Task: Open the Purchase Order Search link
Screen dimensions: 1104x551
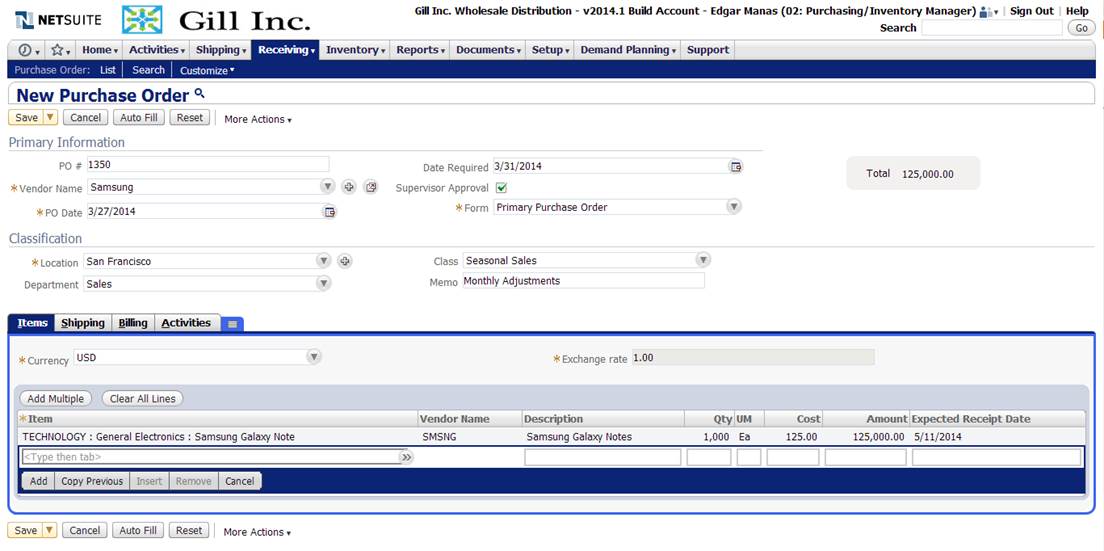Action: point(148,70)
